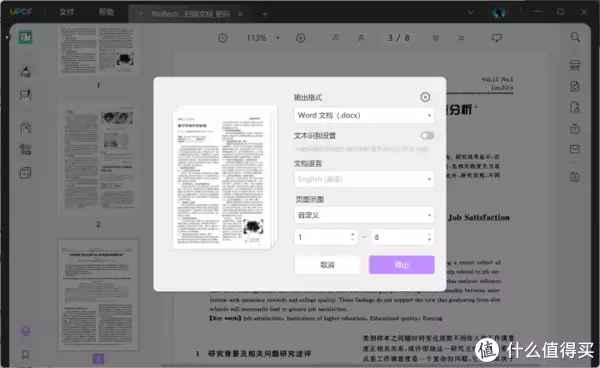Go to the next page arrow
Image resolution: width=600 pixels, height=368 pixels.
(x=436, y=37)
